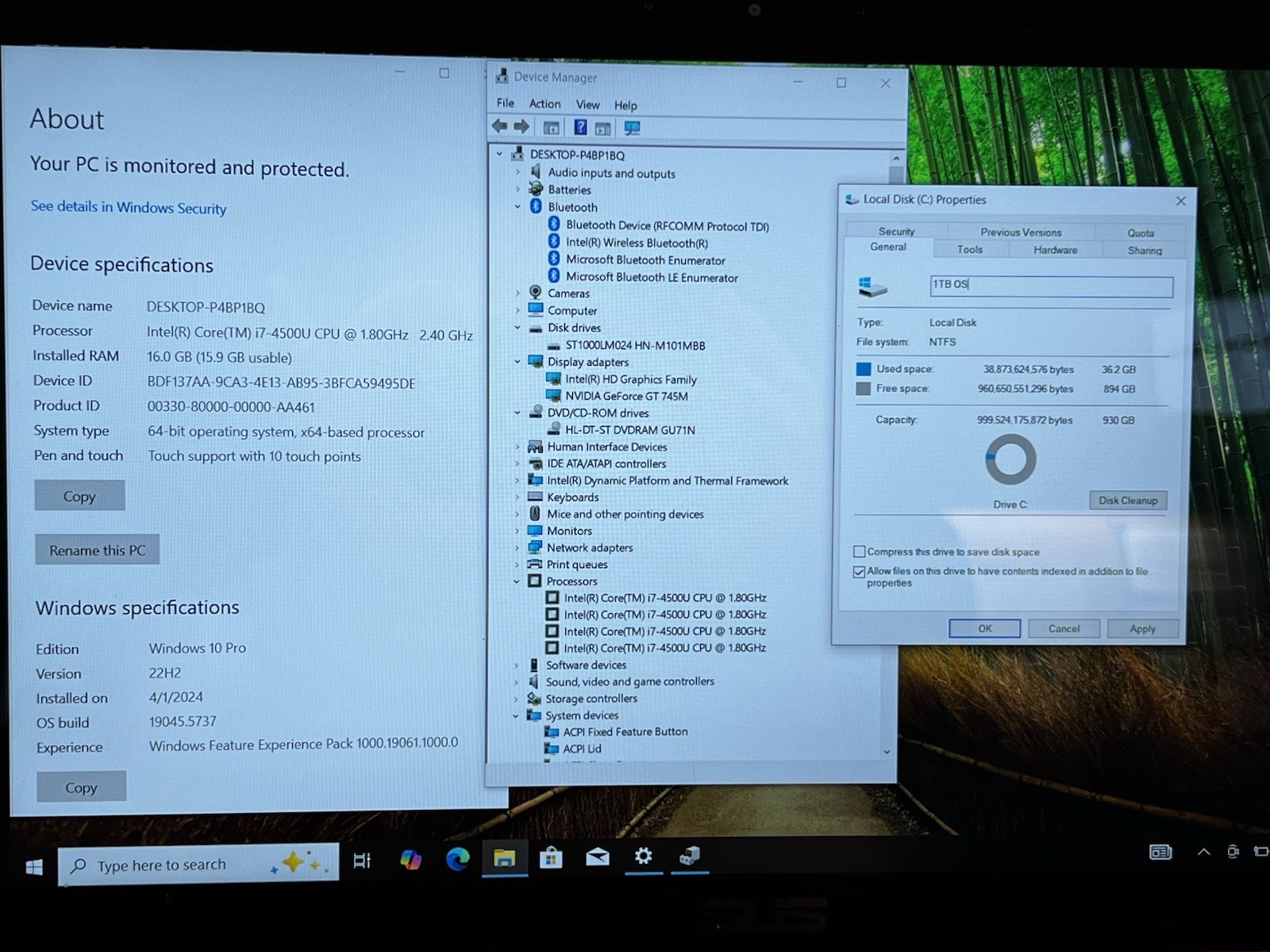The image size is (1270, 952).
Task: Click the Back arrow in Device Manager toolbar
Action: coord(499,126)
